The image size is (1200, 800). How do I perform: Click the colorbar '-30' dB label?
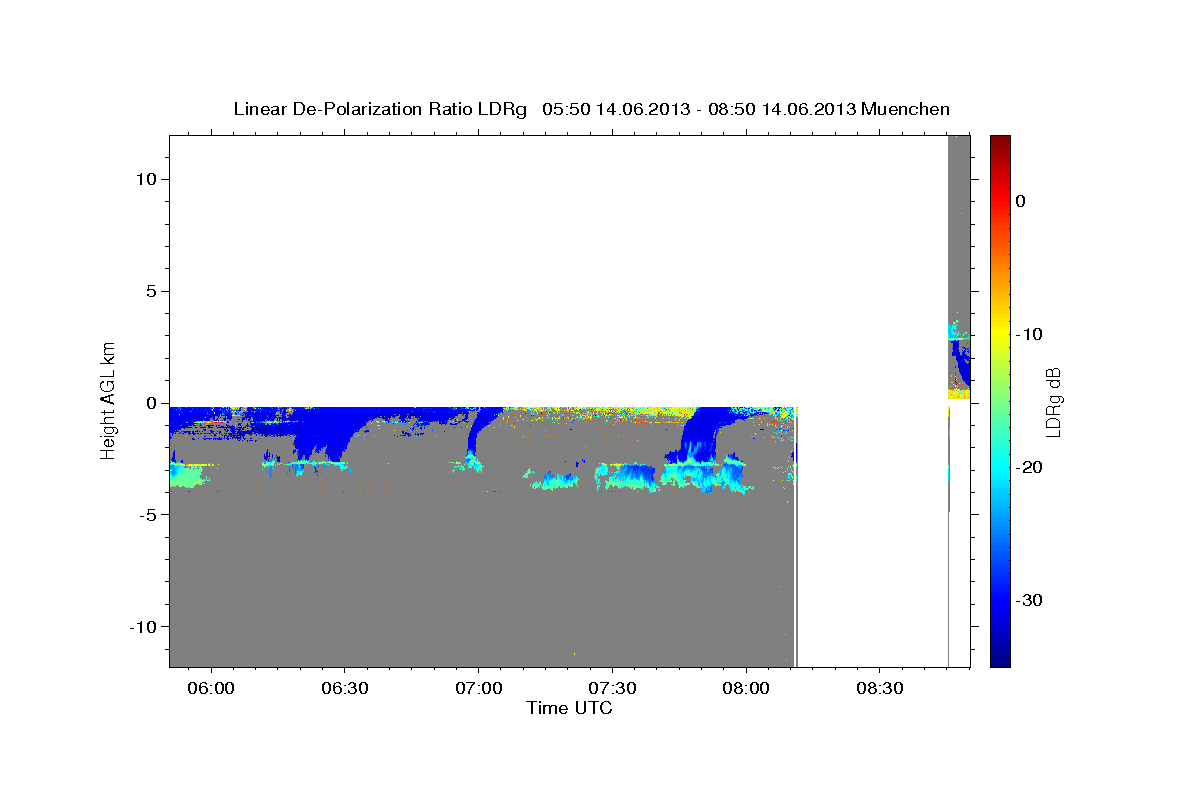1030,600
